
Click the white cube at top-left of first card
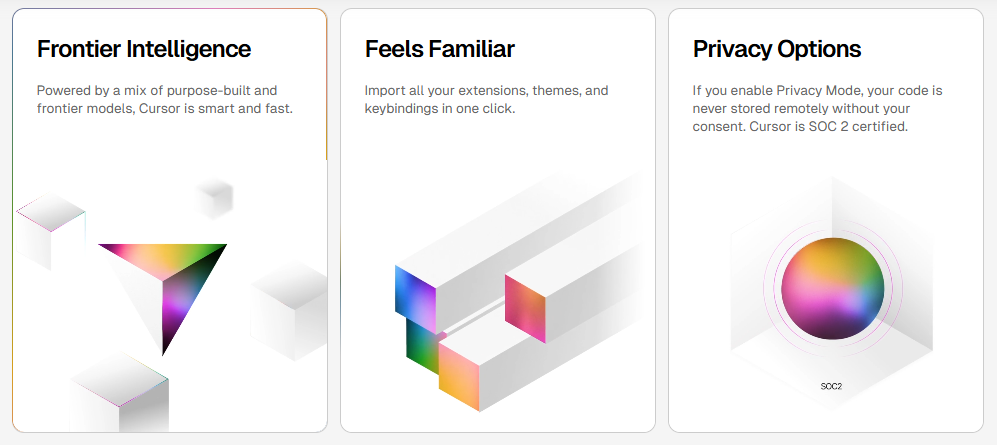[x=50, y=231]
